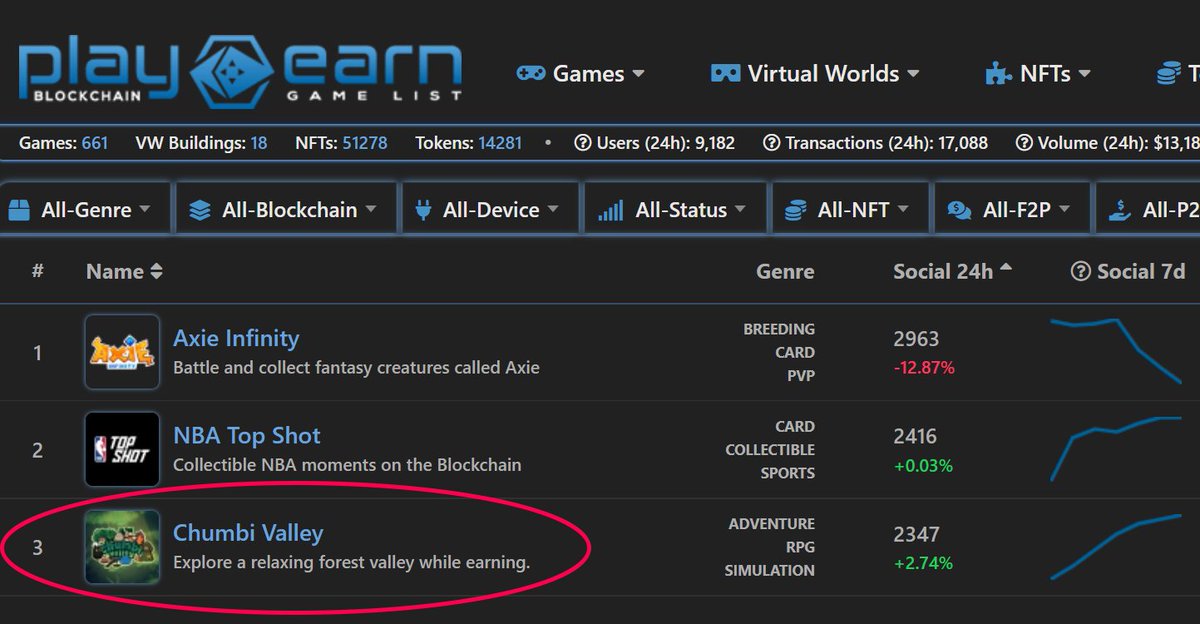Sort by Name using the sort arrows
Screen dimensions: 1200x624
coord(156,272)
